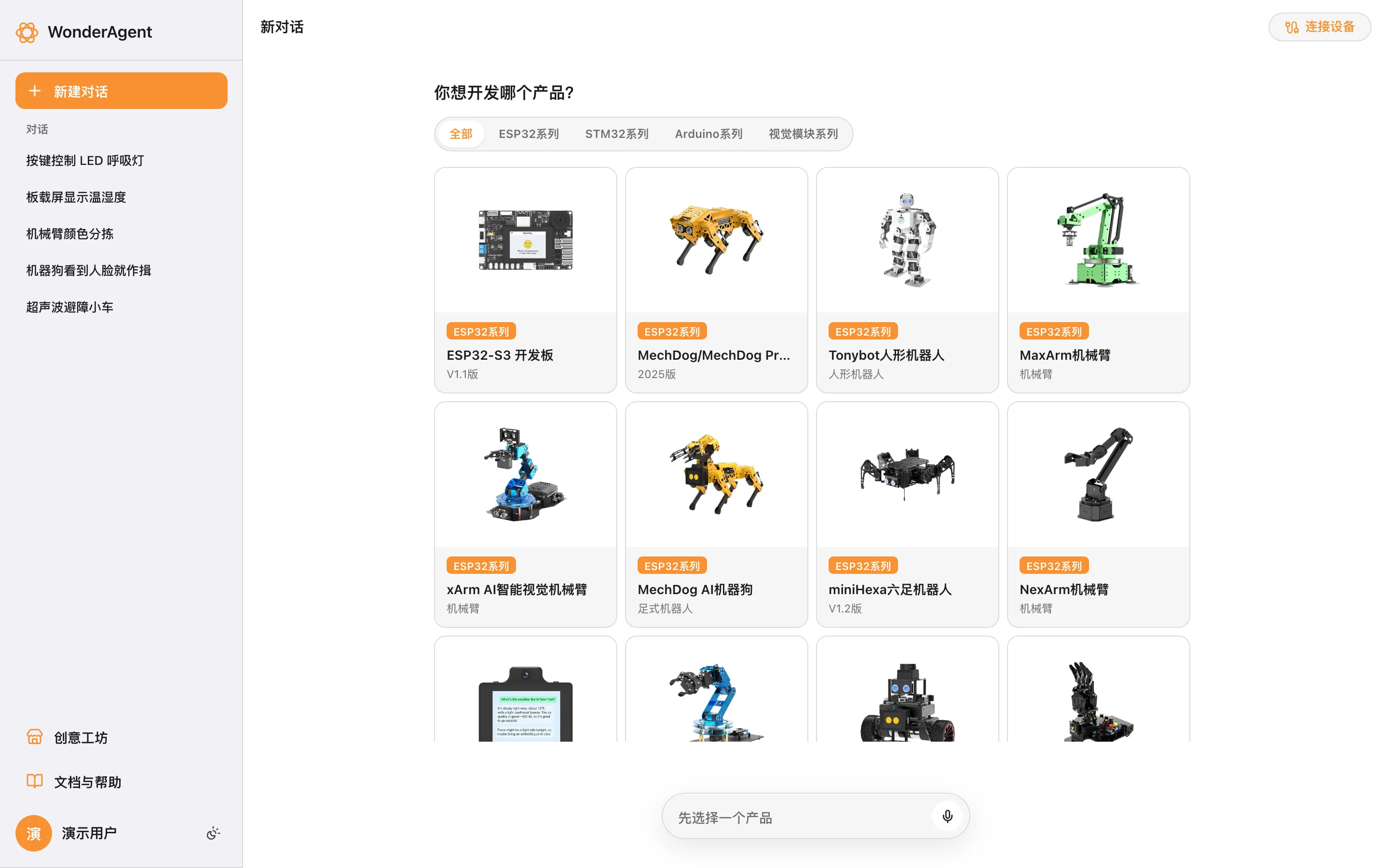Select the ESP32-S3 开发板 product image
Viewport: 1389px width, 868px height.
tap(525, 240)
